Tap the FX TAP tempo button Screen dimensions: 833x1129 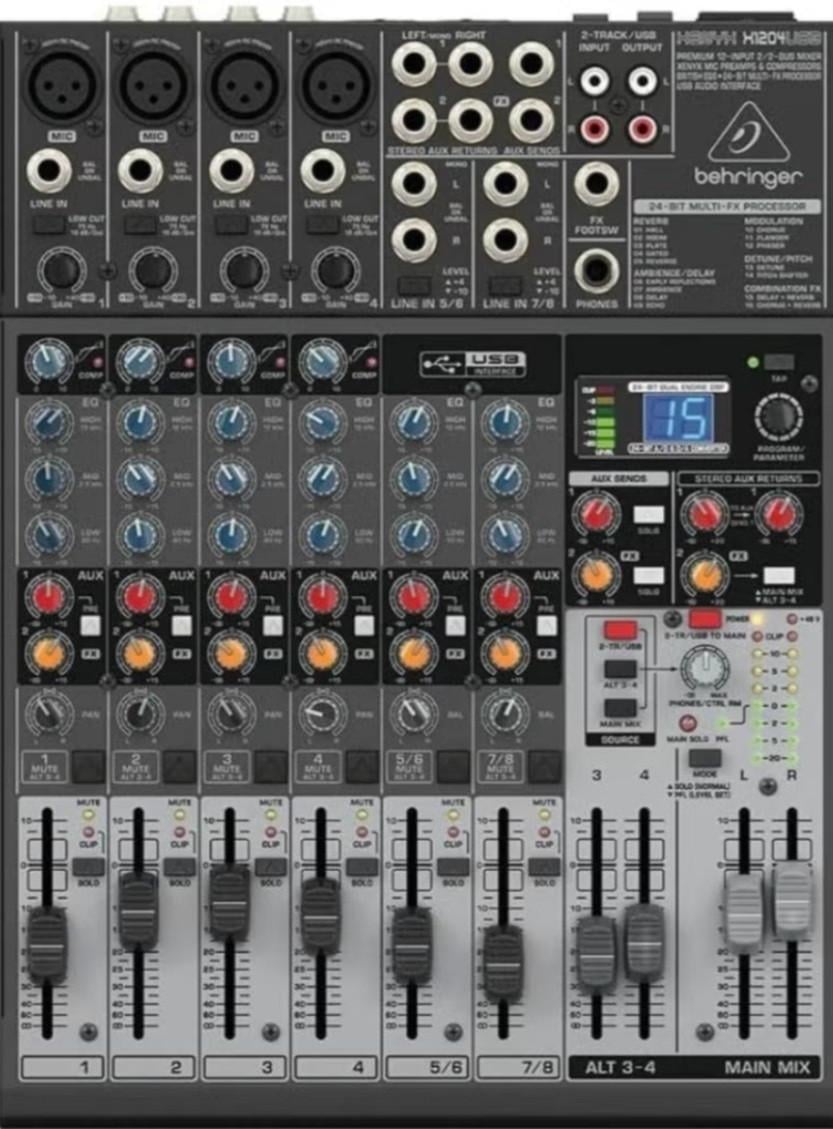tap(779, 361)
